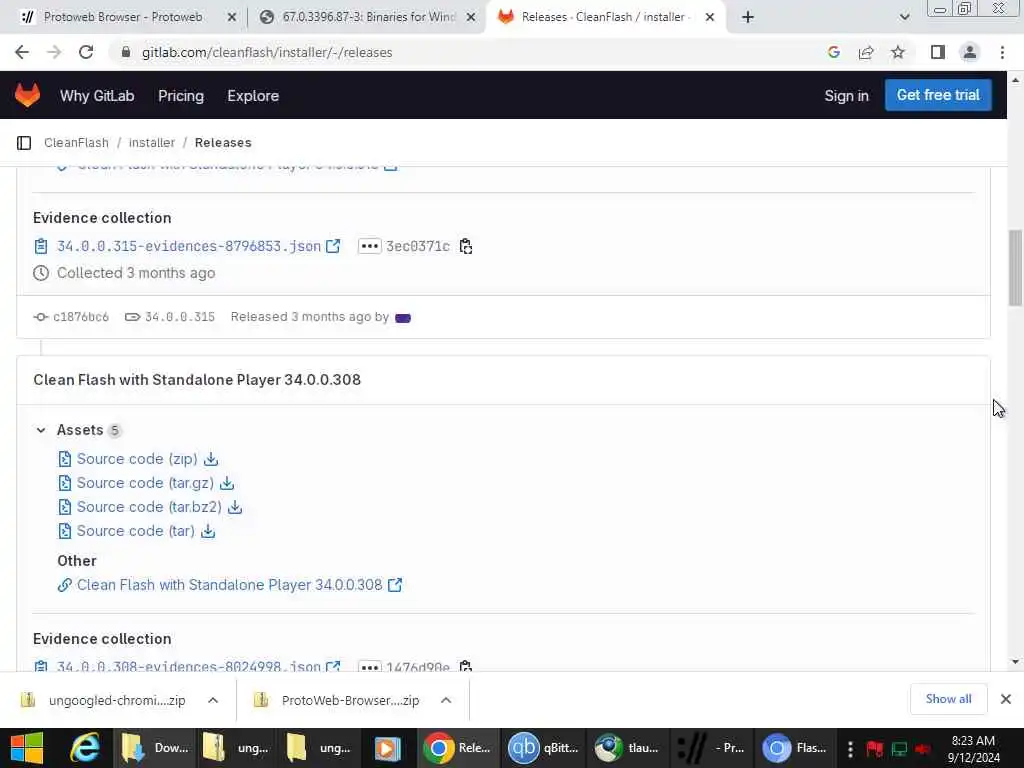Viewport: 1024px width, 768px height.
Task: Open media player taskbar icon
Action: (x=387, y=748)
